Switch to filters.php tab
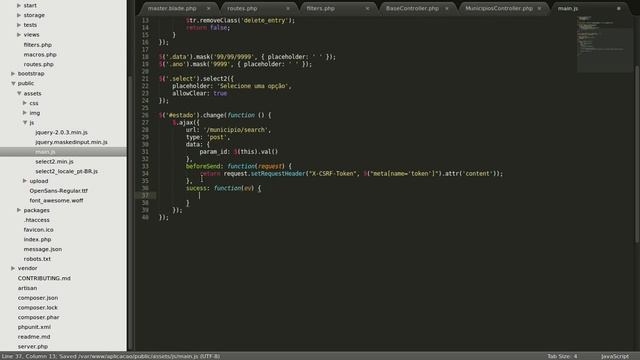Screen dimensions: 640x360 (x=320, y=8)
